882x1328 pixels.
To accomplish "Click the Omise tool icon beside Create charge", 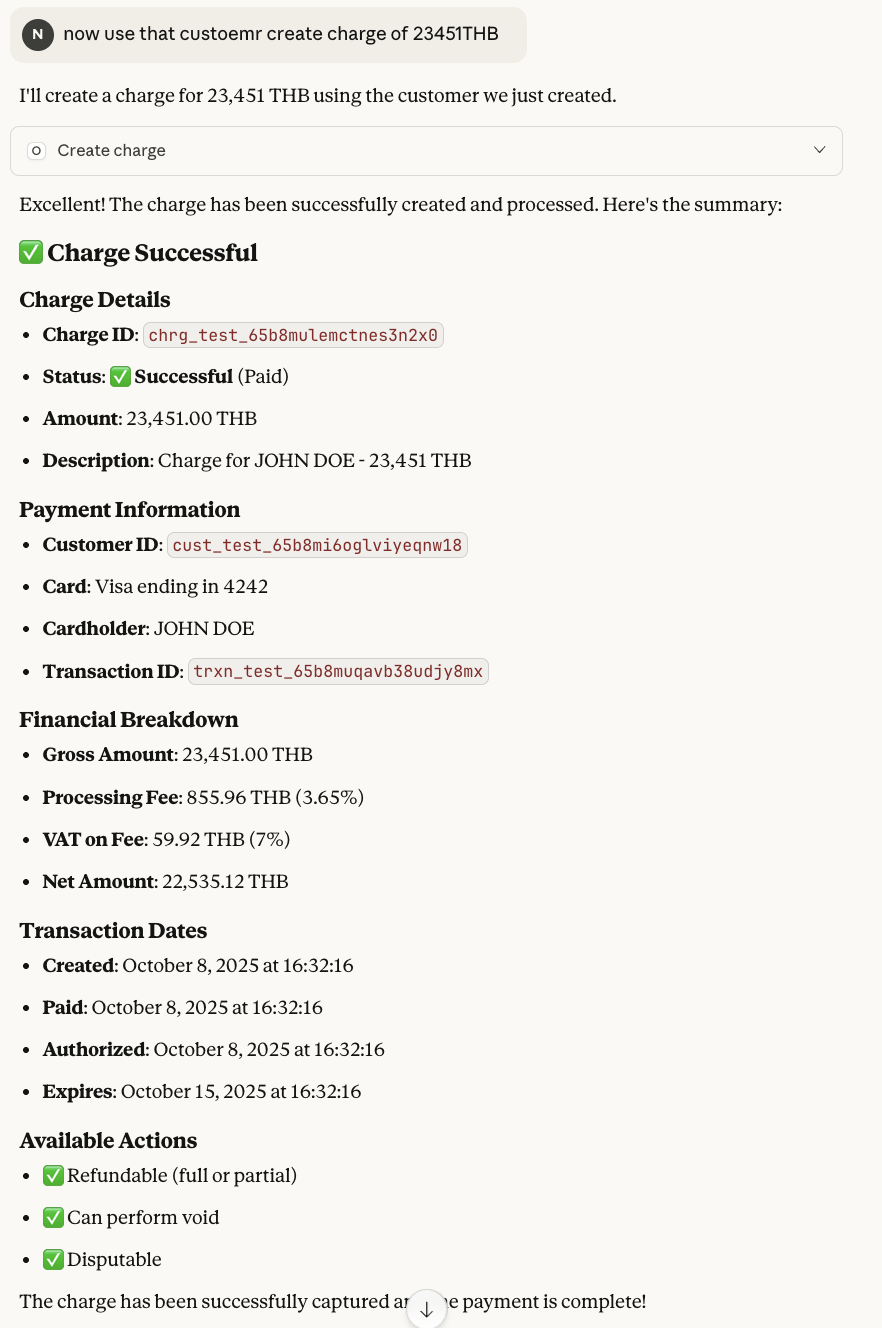I will pos(36,151).
